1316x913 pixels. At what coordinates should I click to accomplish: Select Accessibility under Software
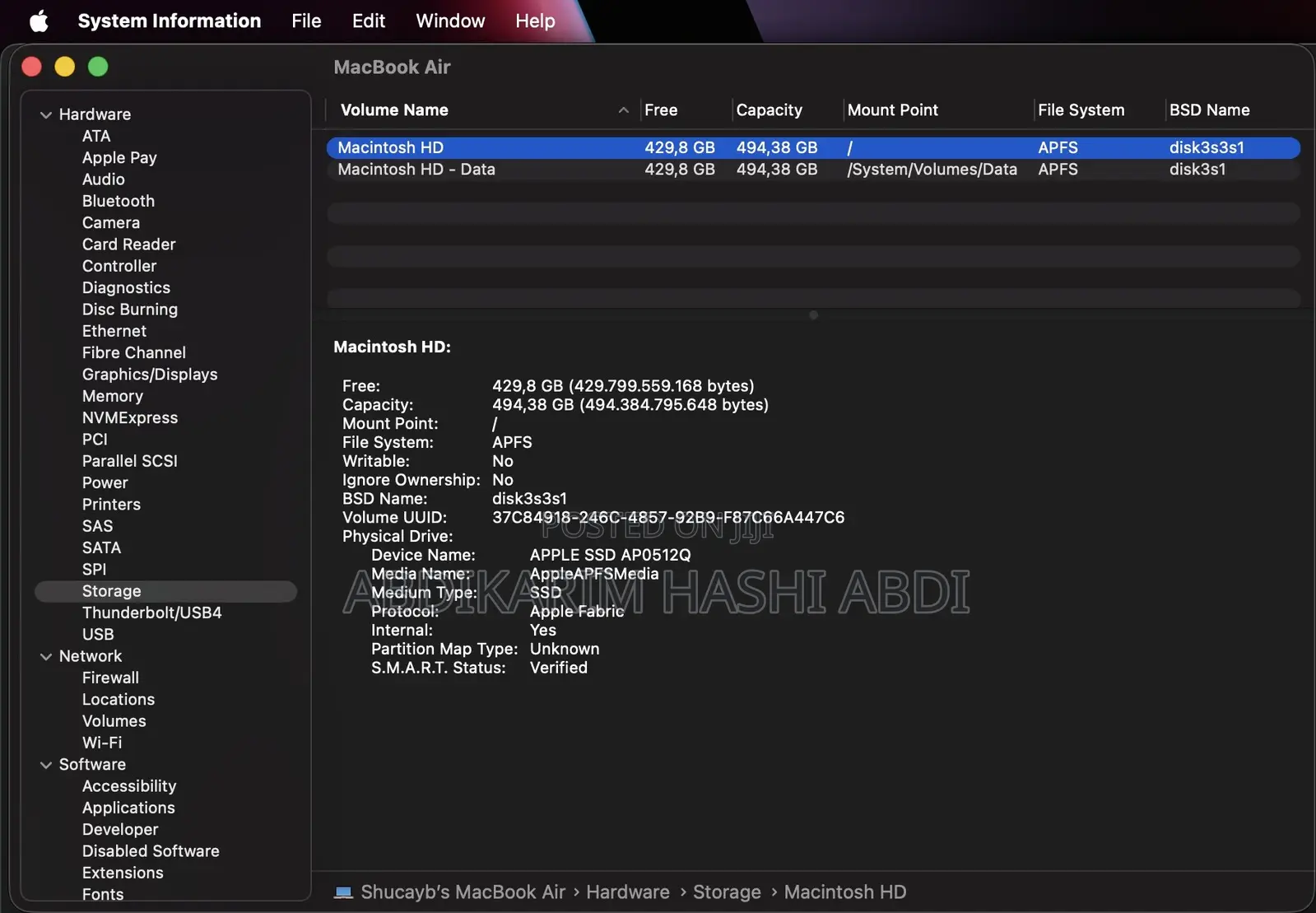coord(129,786)
